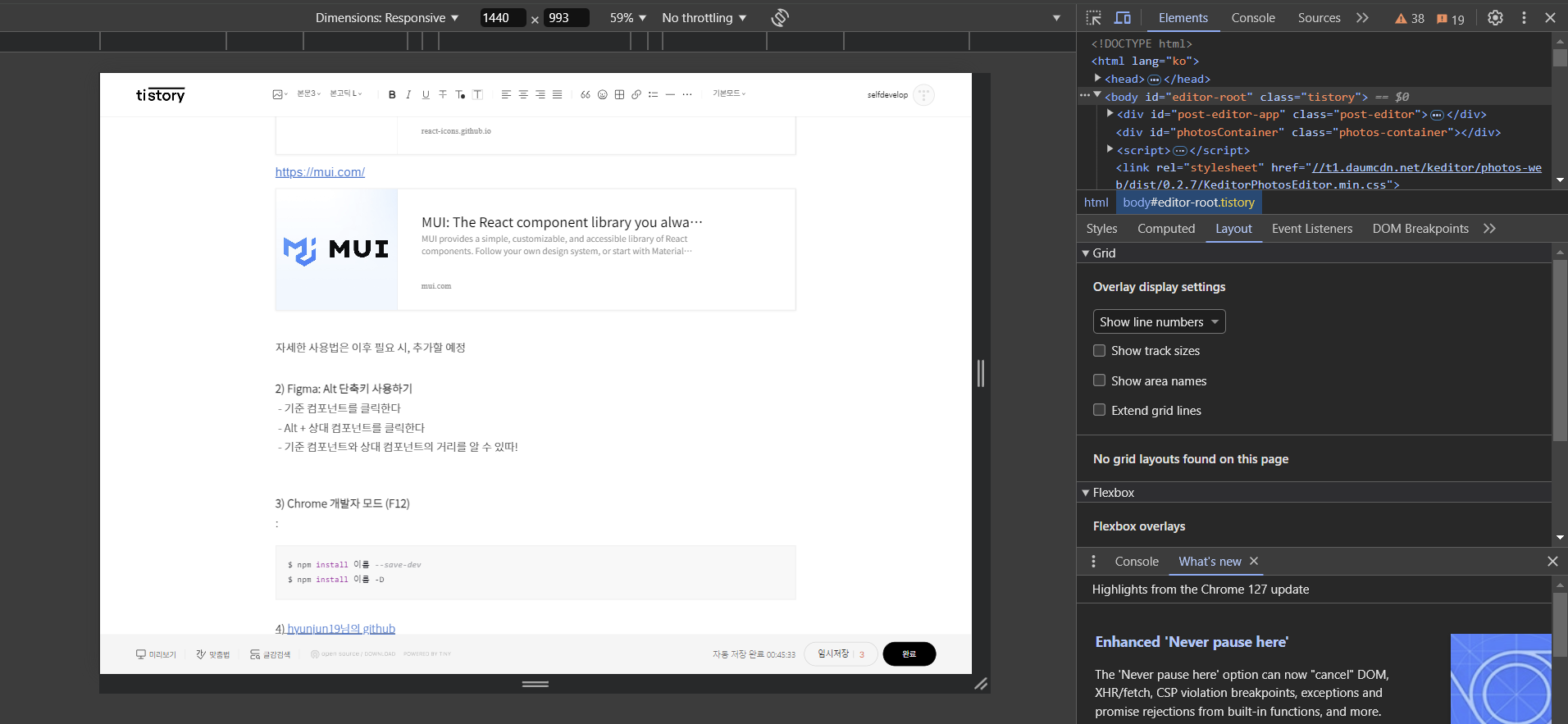
Task: Click the 맞춤법 spell check button
Action: coord(213,654)
